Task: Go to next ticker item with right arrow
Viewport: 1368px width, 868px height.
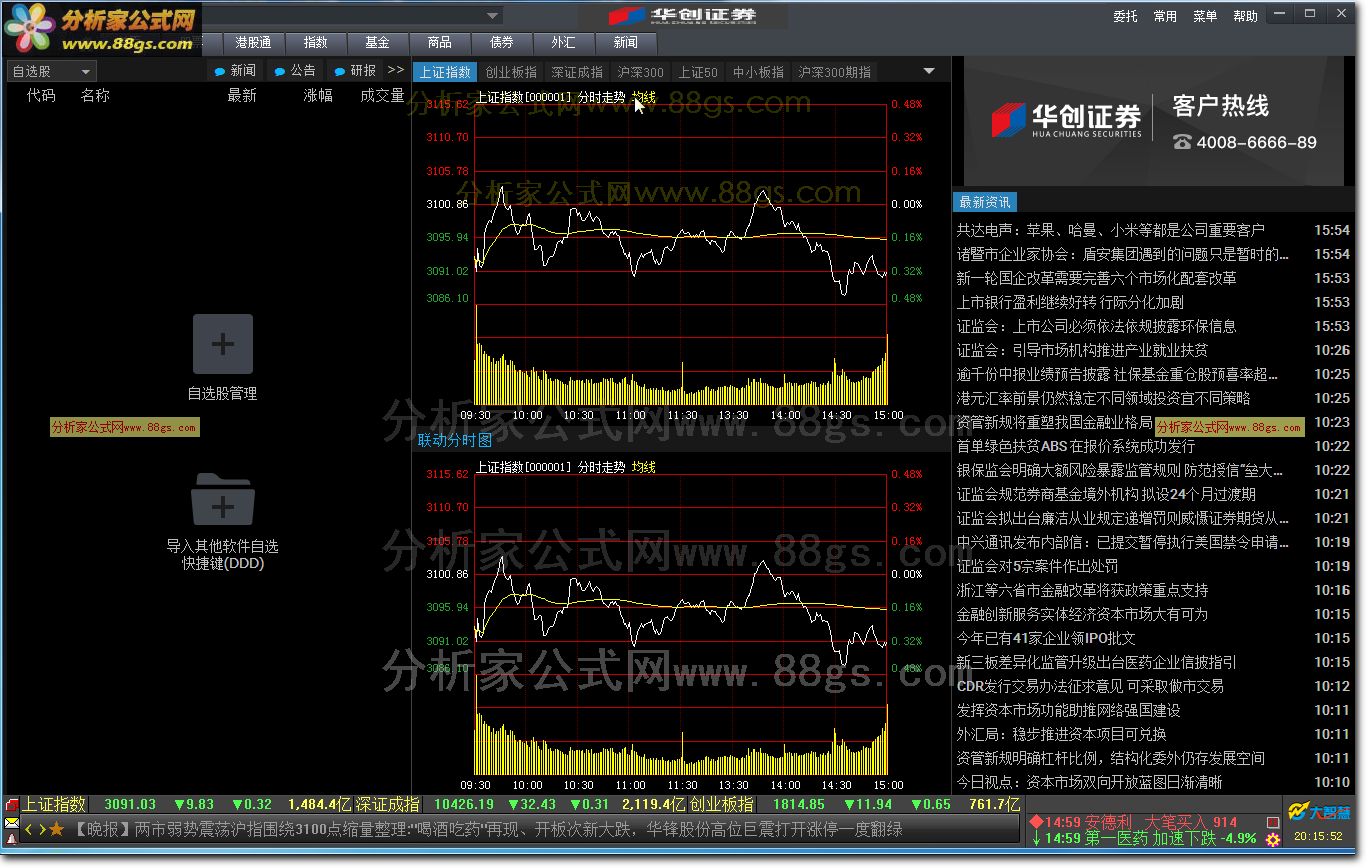Action: click(43, 829)
